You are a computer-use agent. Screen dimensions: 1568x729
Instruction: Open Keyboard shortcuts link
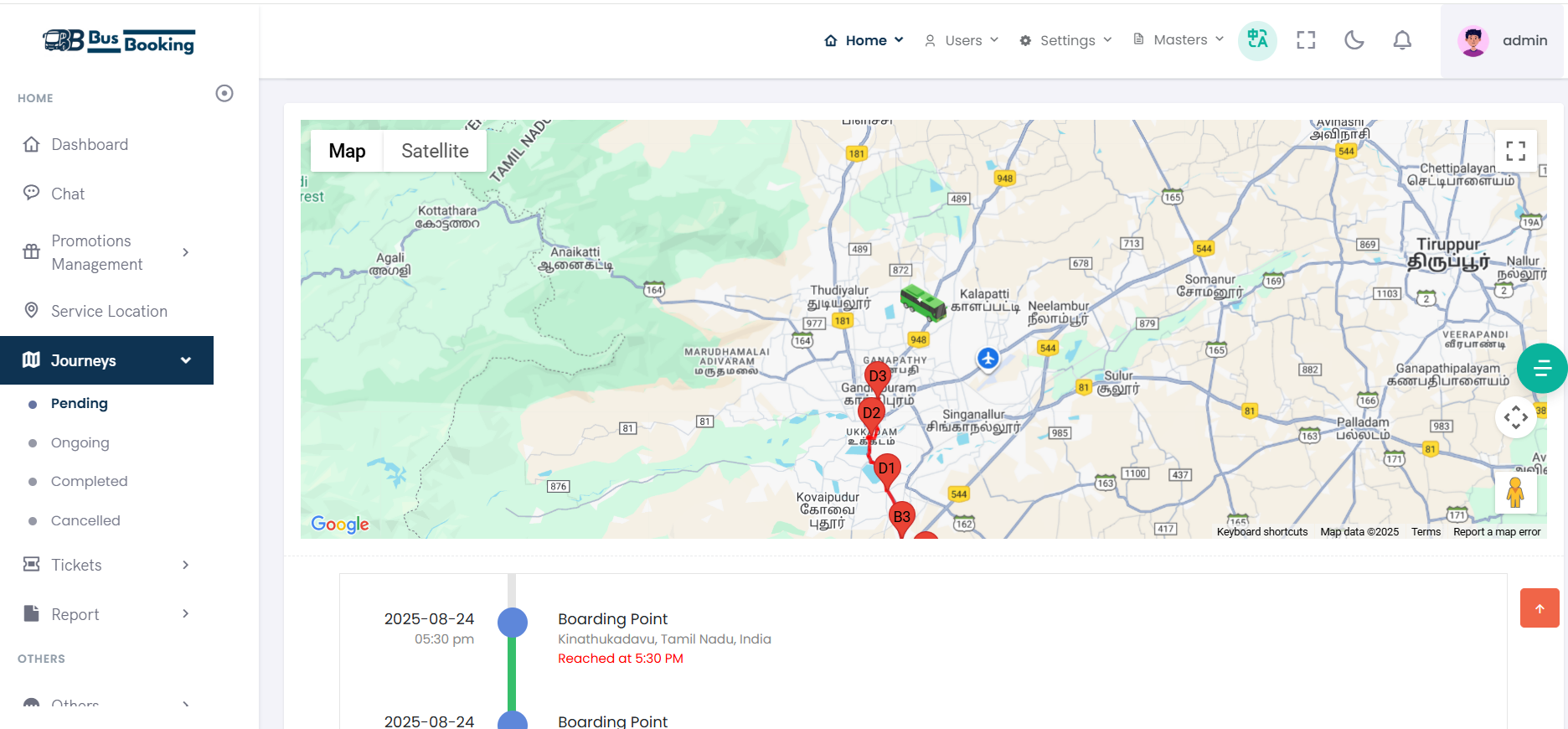1261,532
